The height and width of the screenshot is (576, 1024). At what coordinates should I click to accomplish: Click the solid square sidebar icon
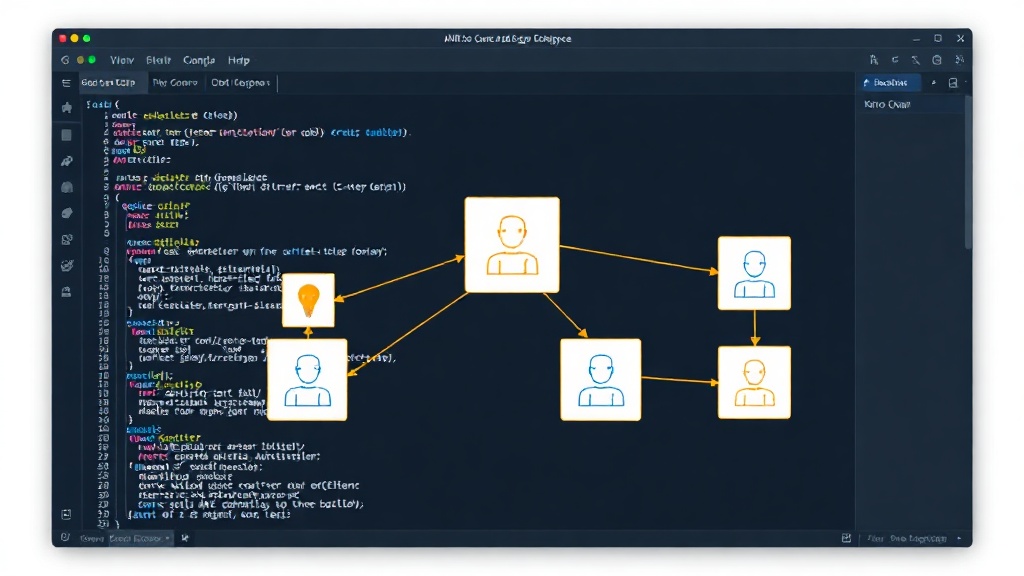pos(67,135)
